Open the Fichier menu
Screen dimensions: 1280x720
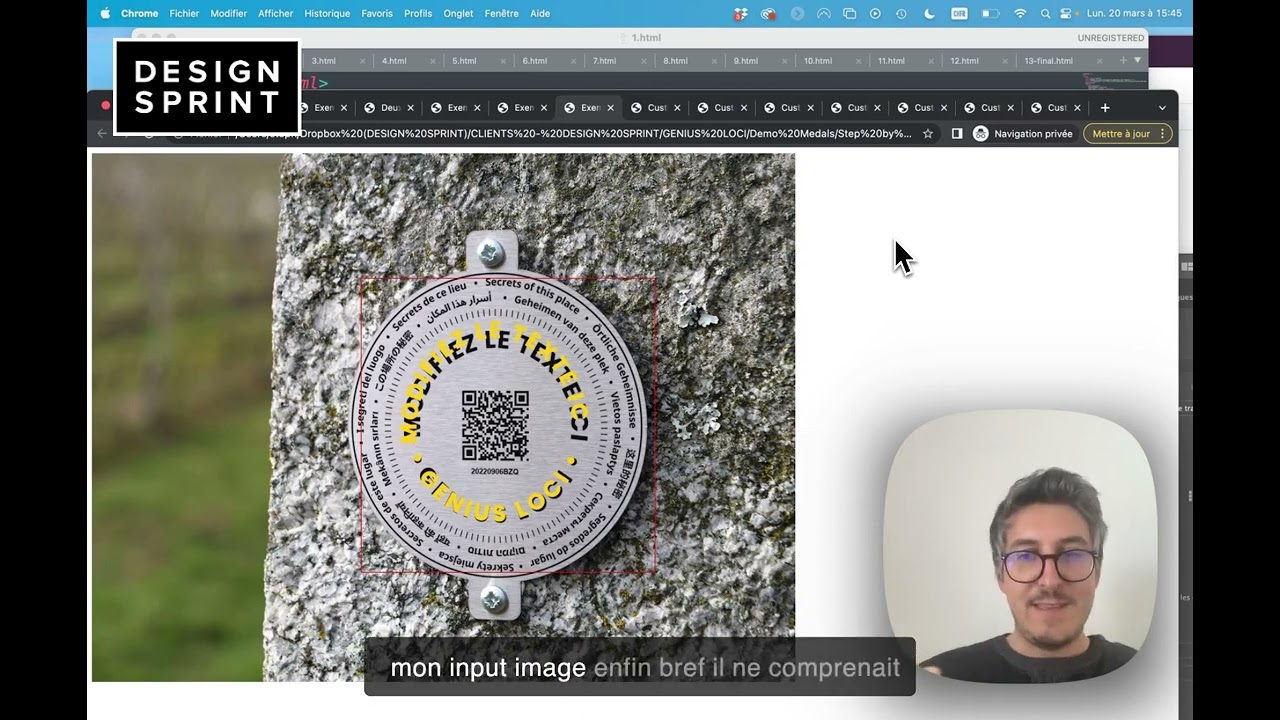(x=184, y=13)
